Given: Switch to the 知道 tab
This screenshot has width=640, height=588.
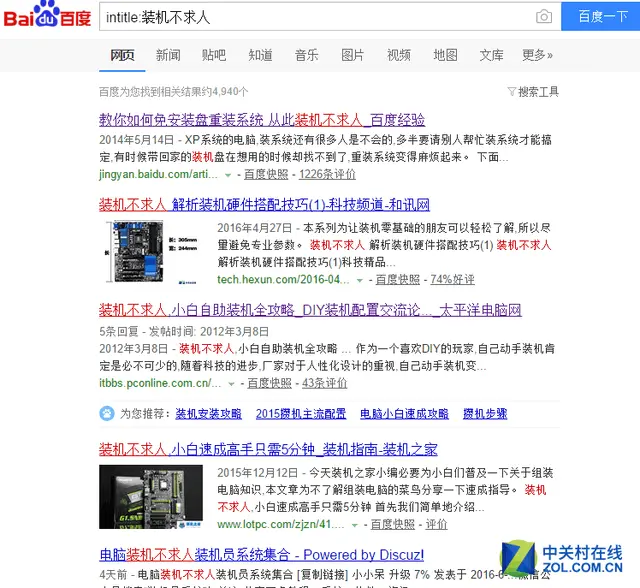Looking at the screenshot, I should 260,55.
